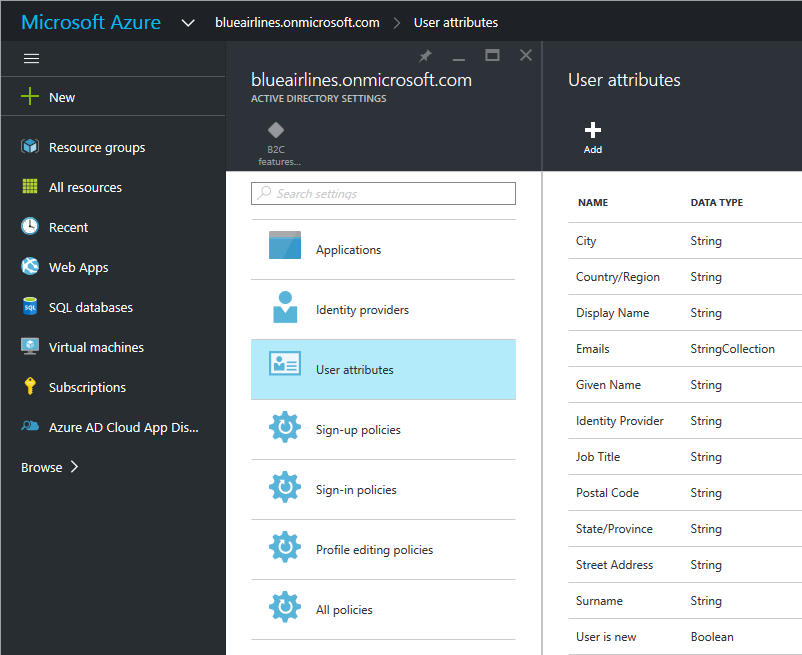802x655 pixels.
Task: Click the Virtual machines monitor icon
Action: pyautogui.click(x=30, y=346)
